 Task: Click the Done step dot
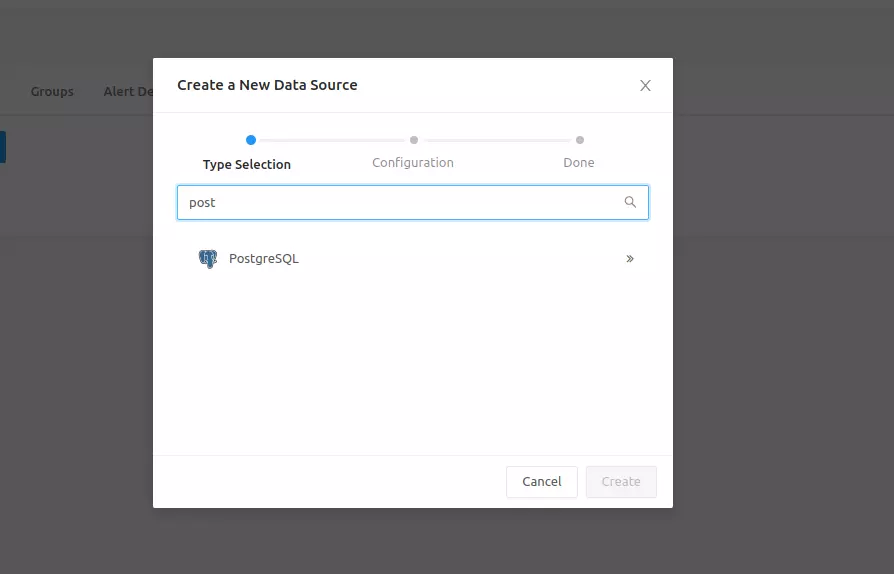580,140
